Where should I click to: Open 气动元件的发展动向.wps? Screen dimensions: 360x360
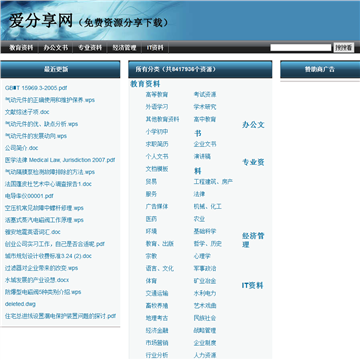click(x=36, y=136)
